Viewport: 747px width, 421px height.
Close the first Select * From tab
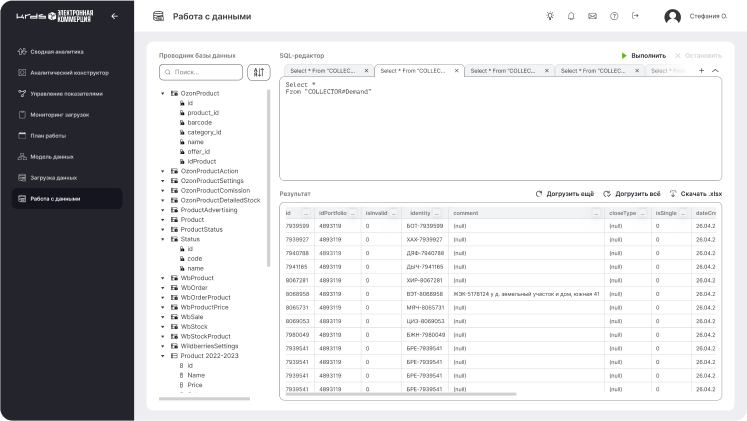click(368, 71)
